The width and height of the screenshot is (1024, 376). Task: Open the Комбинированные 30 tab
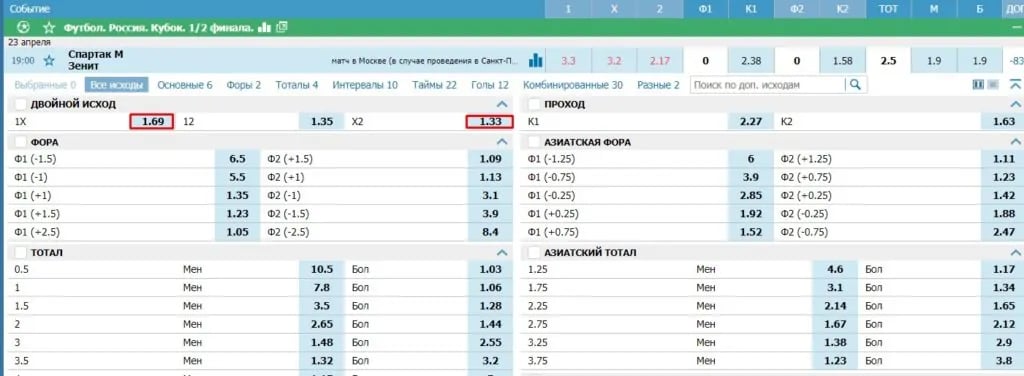tap(573, 85)
